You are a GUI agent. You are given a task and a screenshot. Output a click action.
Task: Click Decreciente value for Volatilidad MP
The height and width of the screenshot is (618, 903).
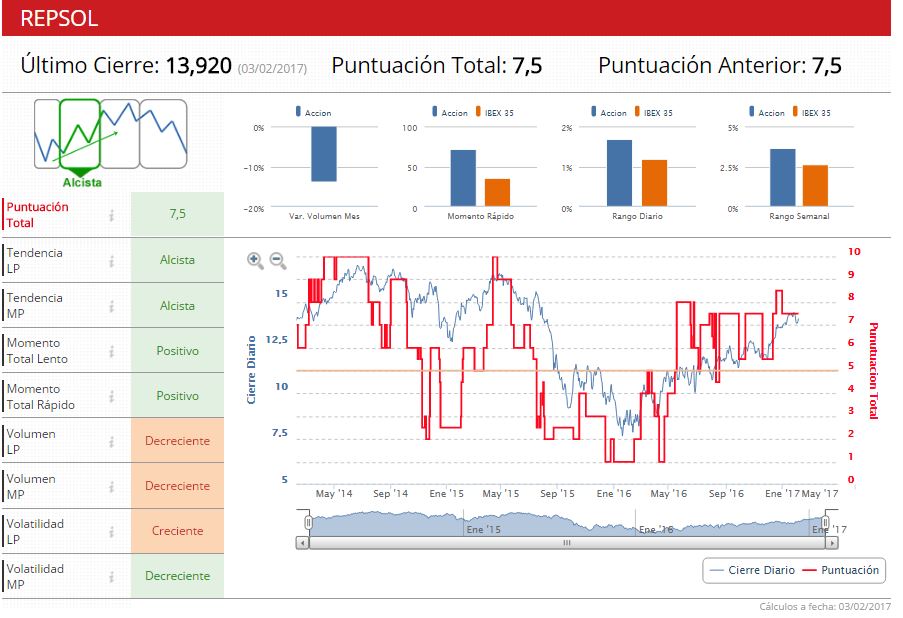pos(177,576)
